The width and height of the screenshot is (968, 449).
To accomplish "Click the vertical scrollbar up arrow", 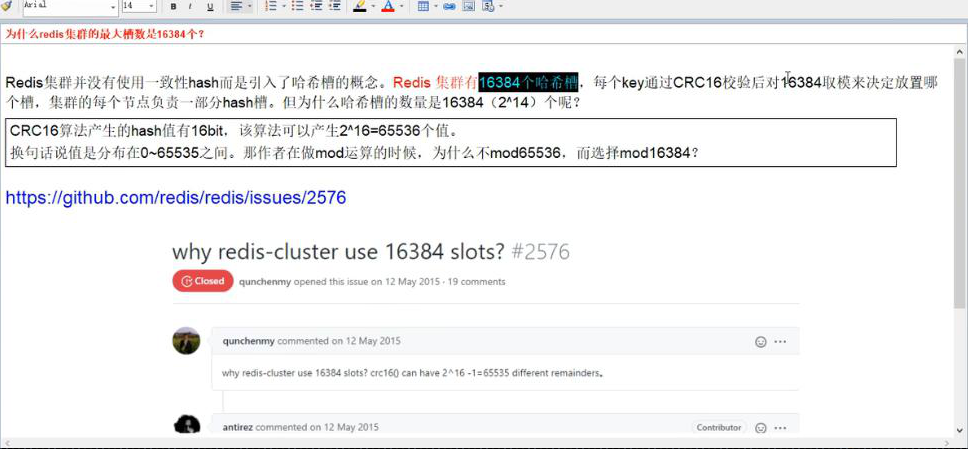I will coord(959,52).
